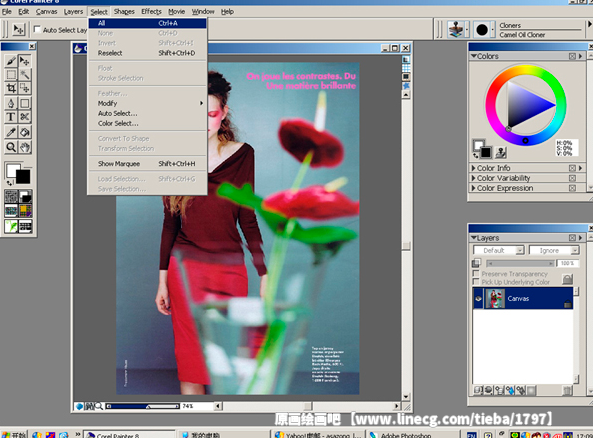Screen dimensions: 593x438
Task: Enable the Auto Select Layer checkbox
Action: (x=37, y=29)
